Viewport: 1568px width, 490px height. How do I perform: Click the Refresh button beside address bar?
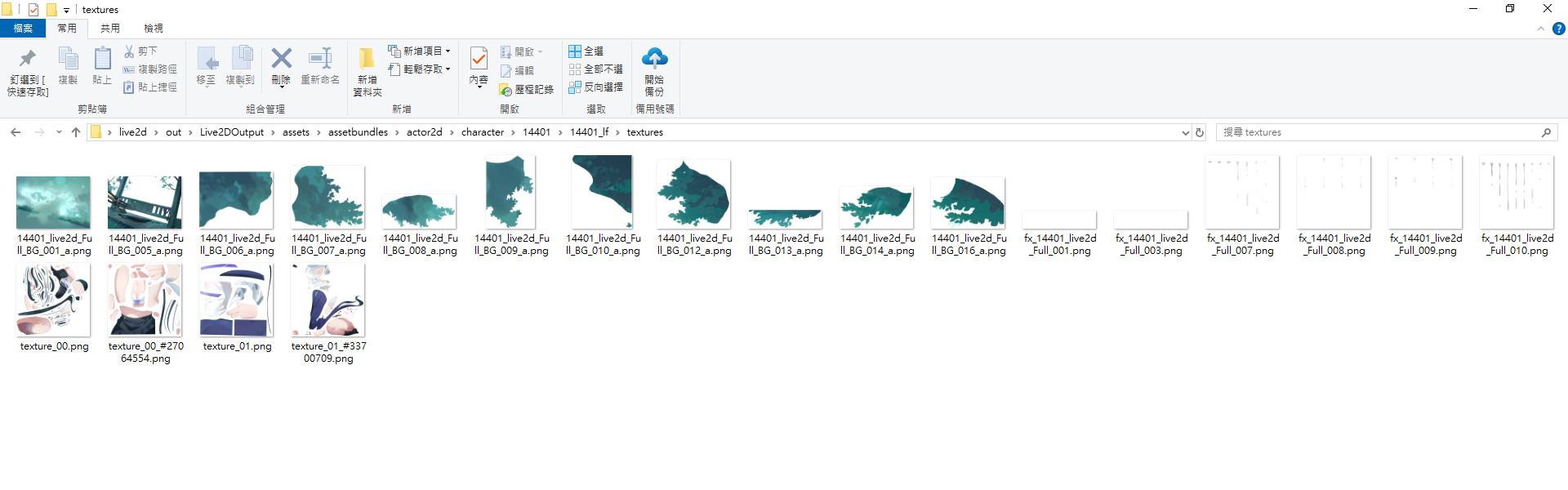[x=1200, y=132]
